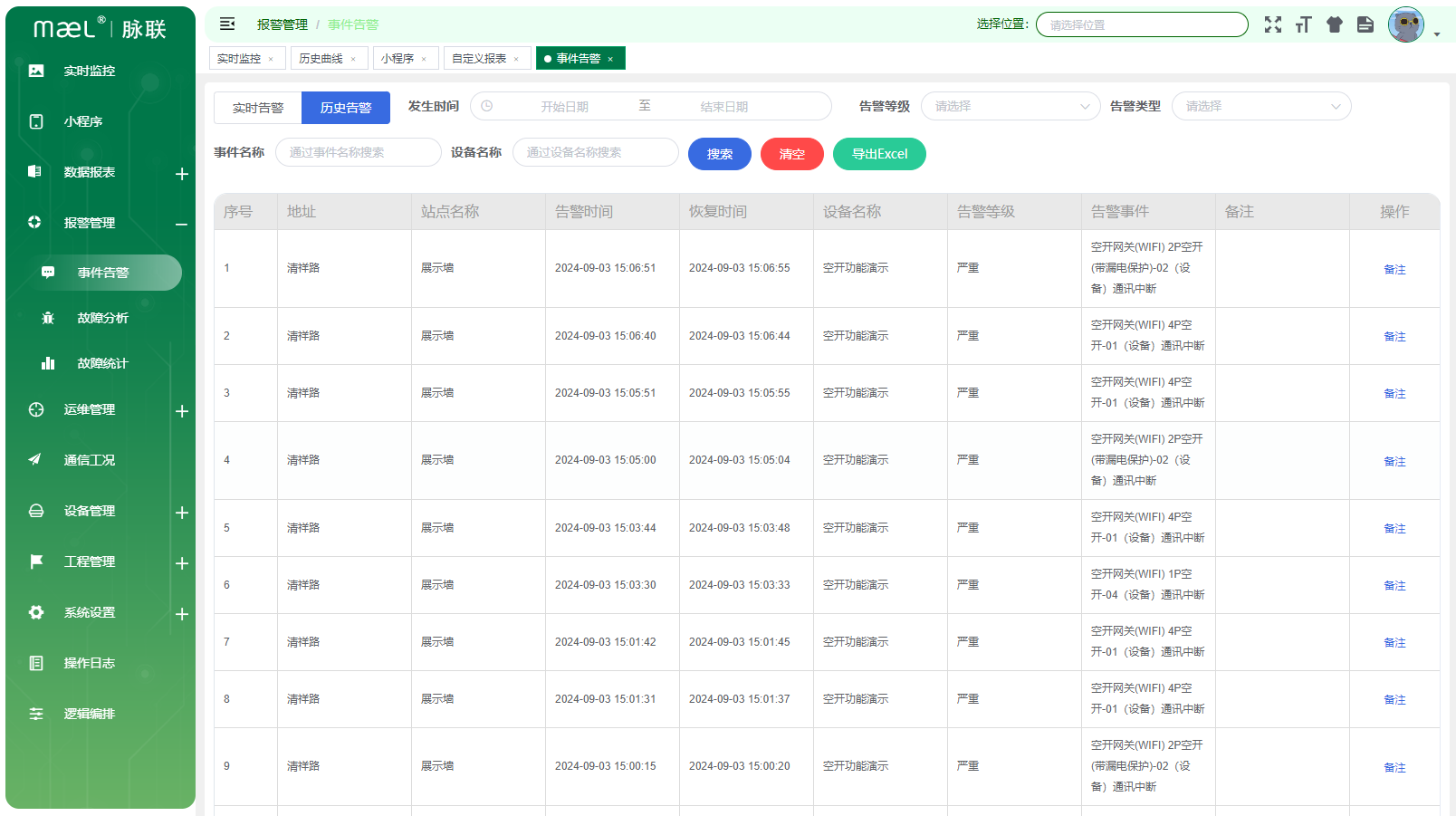The height and width of the screenshot is (816, 1456).
Task: Open 故障分析 with the bug icon
Action: (101, 318)
